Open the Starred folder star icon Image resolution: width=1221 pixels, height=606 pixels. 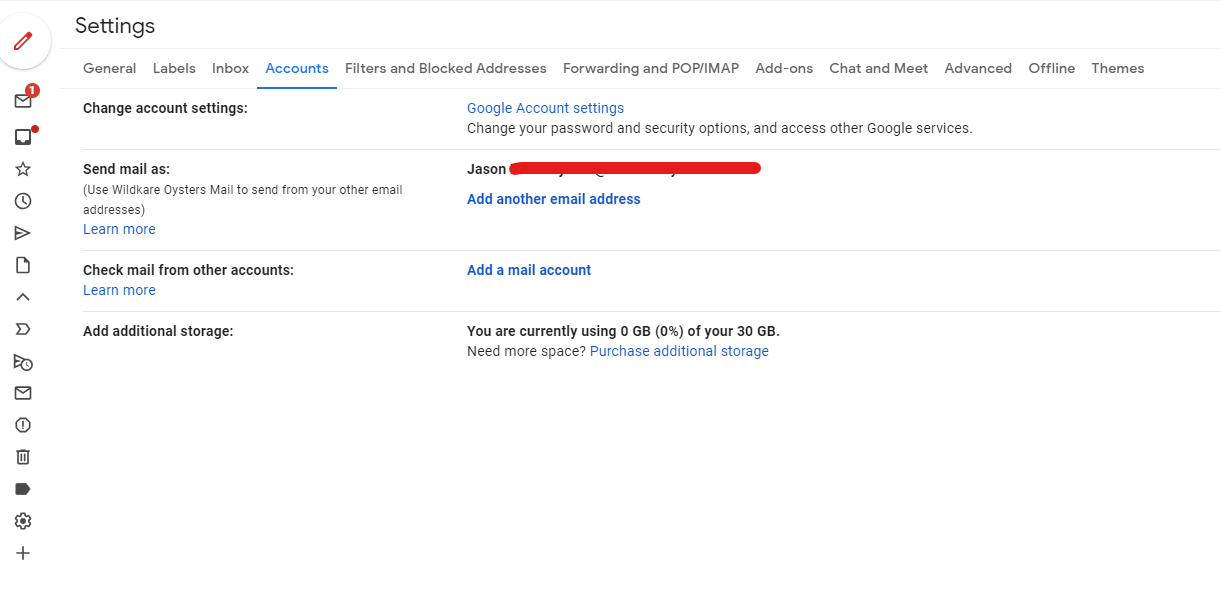tap(23, 169)
